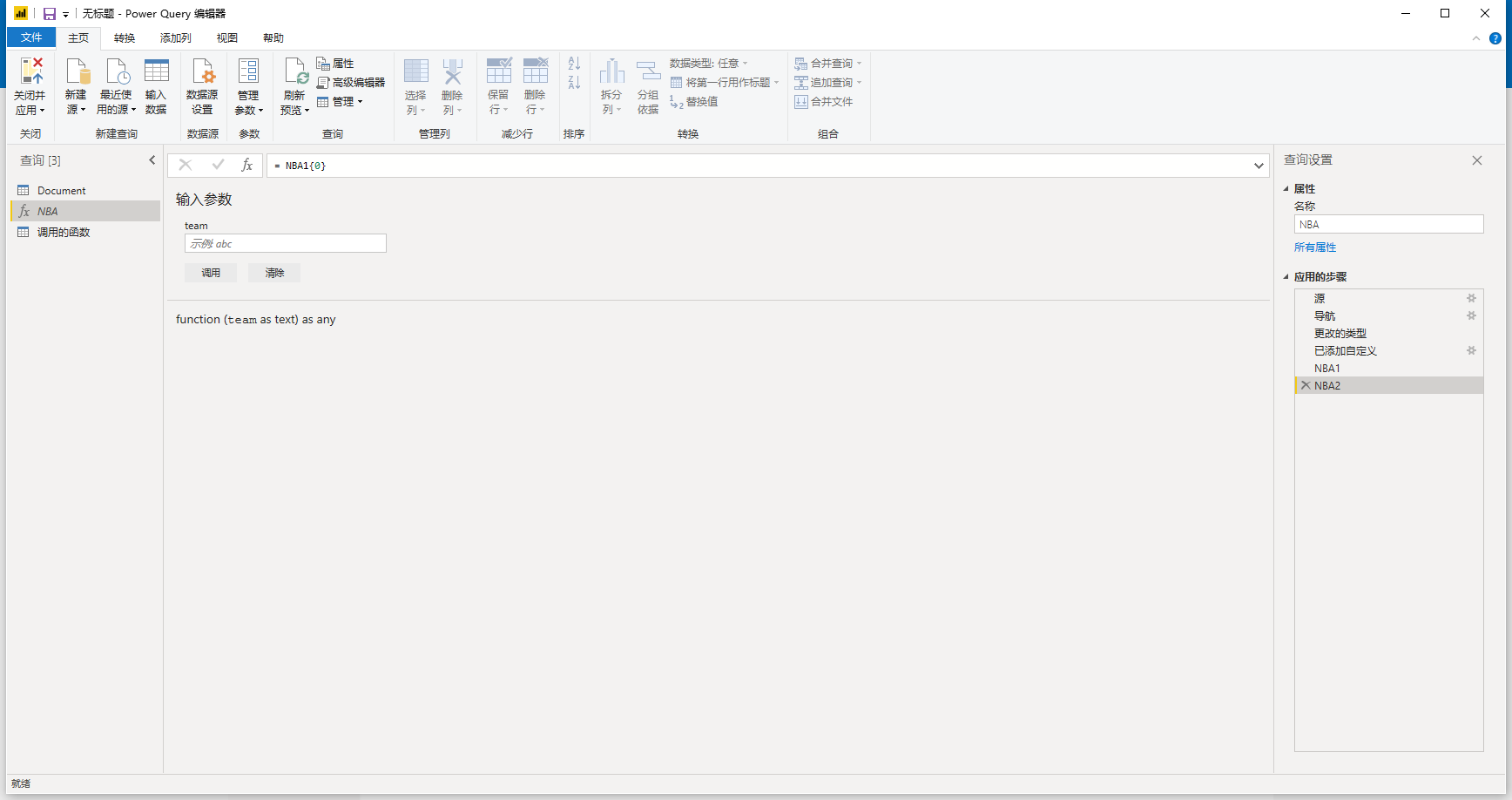Click Remove Columns (删除列) icon
Viewport: 1512px width, 800px height.
coord(453,71)
